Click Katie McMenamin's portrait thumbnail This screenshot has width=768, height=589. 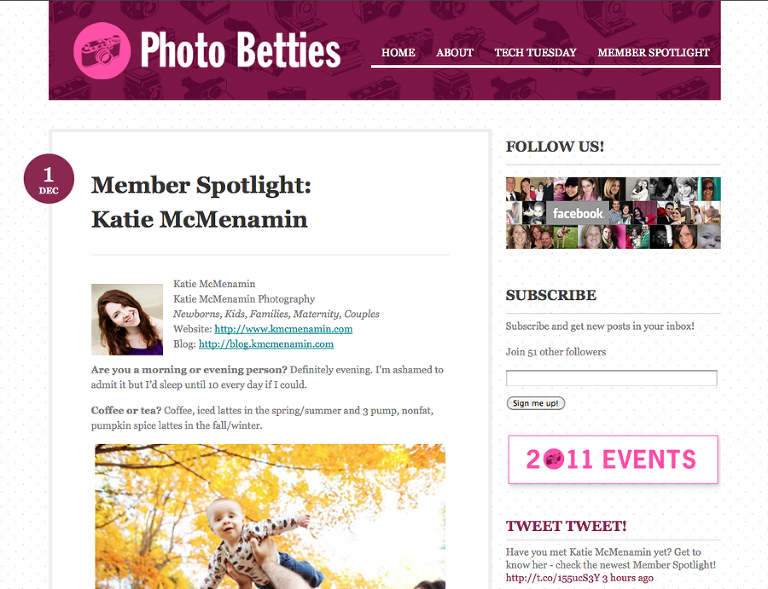pos(127,319)
